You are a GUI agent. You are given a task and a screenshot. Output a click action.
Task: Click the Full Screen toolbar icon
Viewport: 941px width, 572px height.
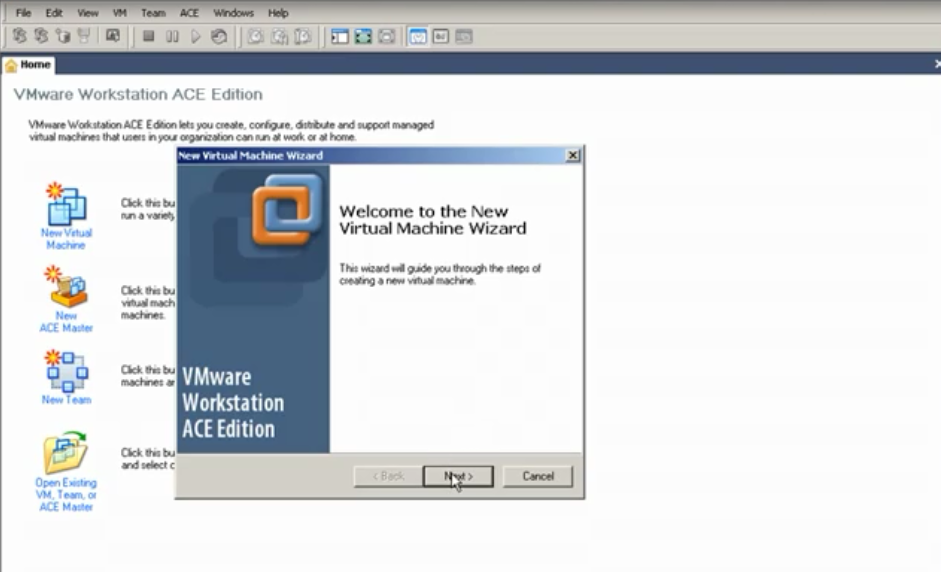pyautogui.click(x=363, y=37)
